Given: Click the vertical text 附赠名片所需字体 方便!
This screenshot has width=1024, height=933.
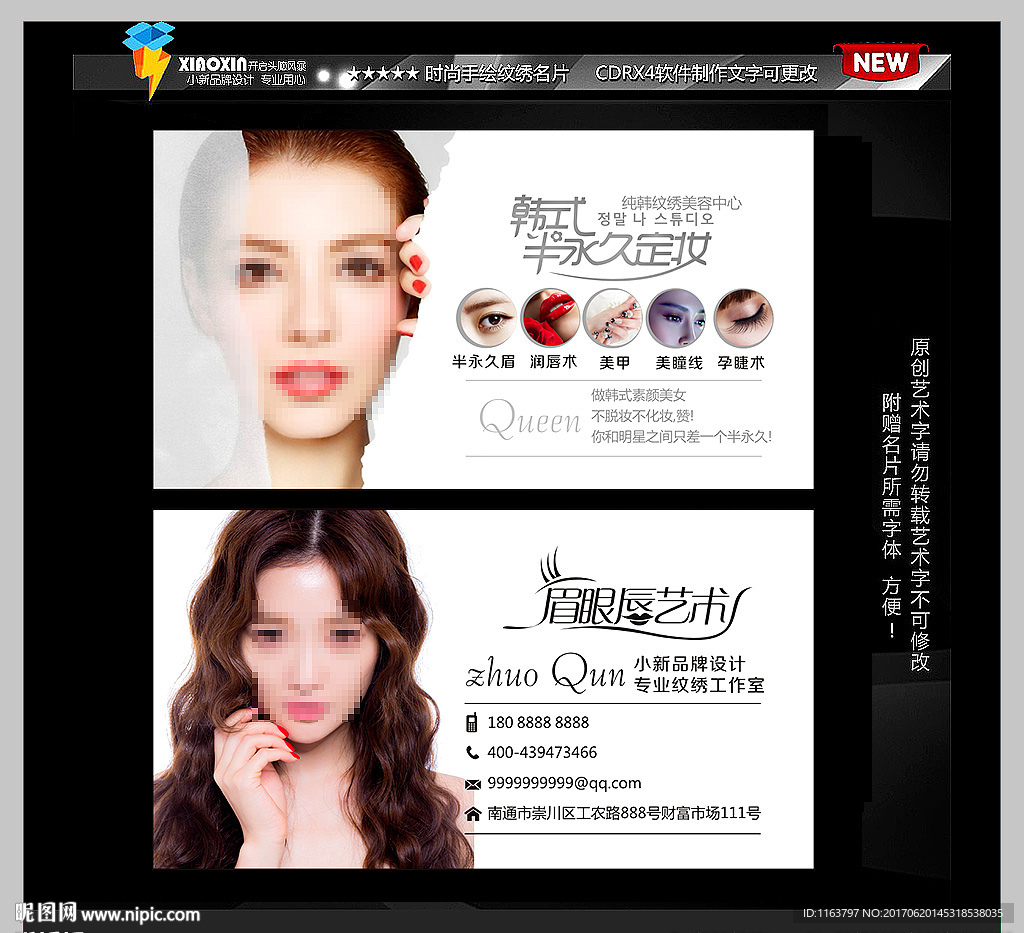Looking at the screenshot, I should 891,516.
